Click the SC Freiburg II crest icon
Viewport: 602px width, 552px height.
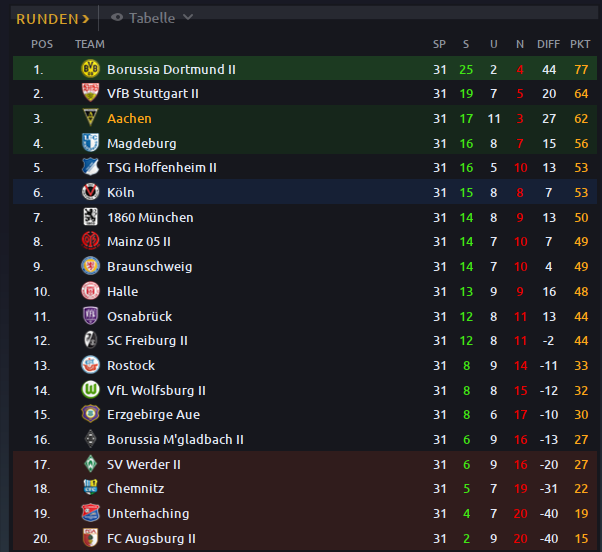(91, 340)
